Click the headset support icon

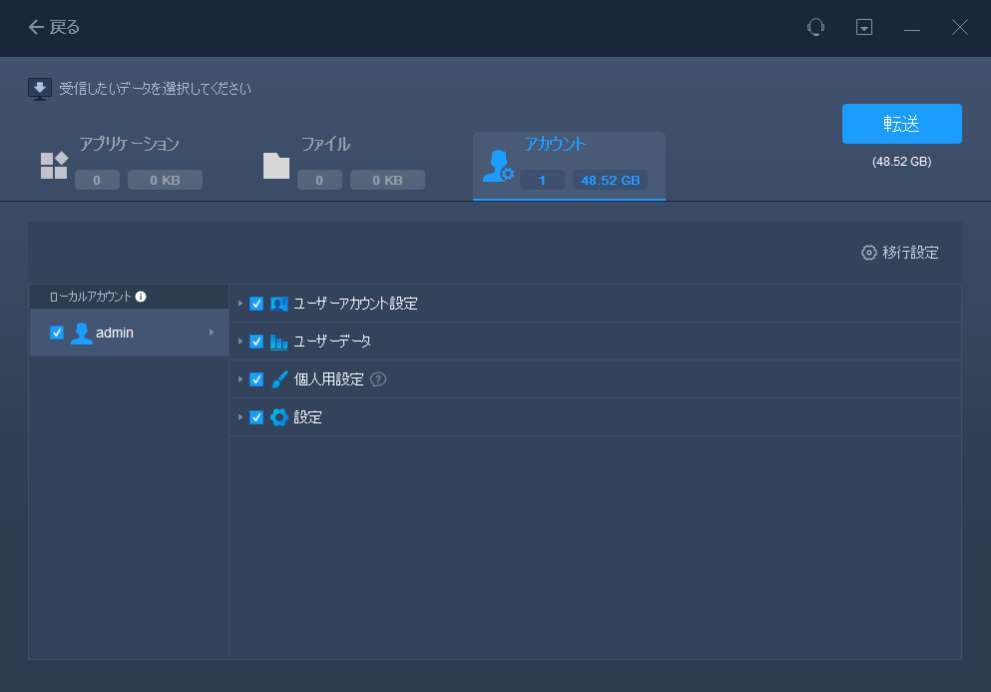[816, 28]
